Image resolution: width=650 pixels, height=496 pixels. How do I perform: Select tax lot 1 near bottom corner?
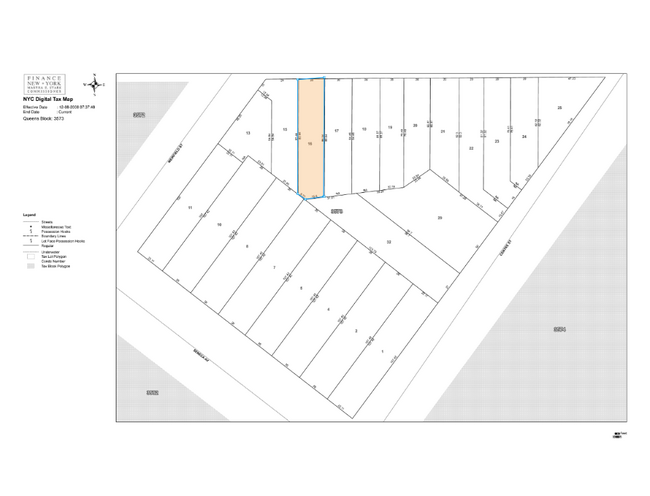382,351
